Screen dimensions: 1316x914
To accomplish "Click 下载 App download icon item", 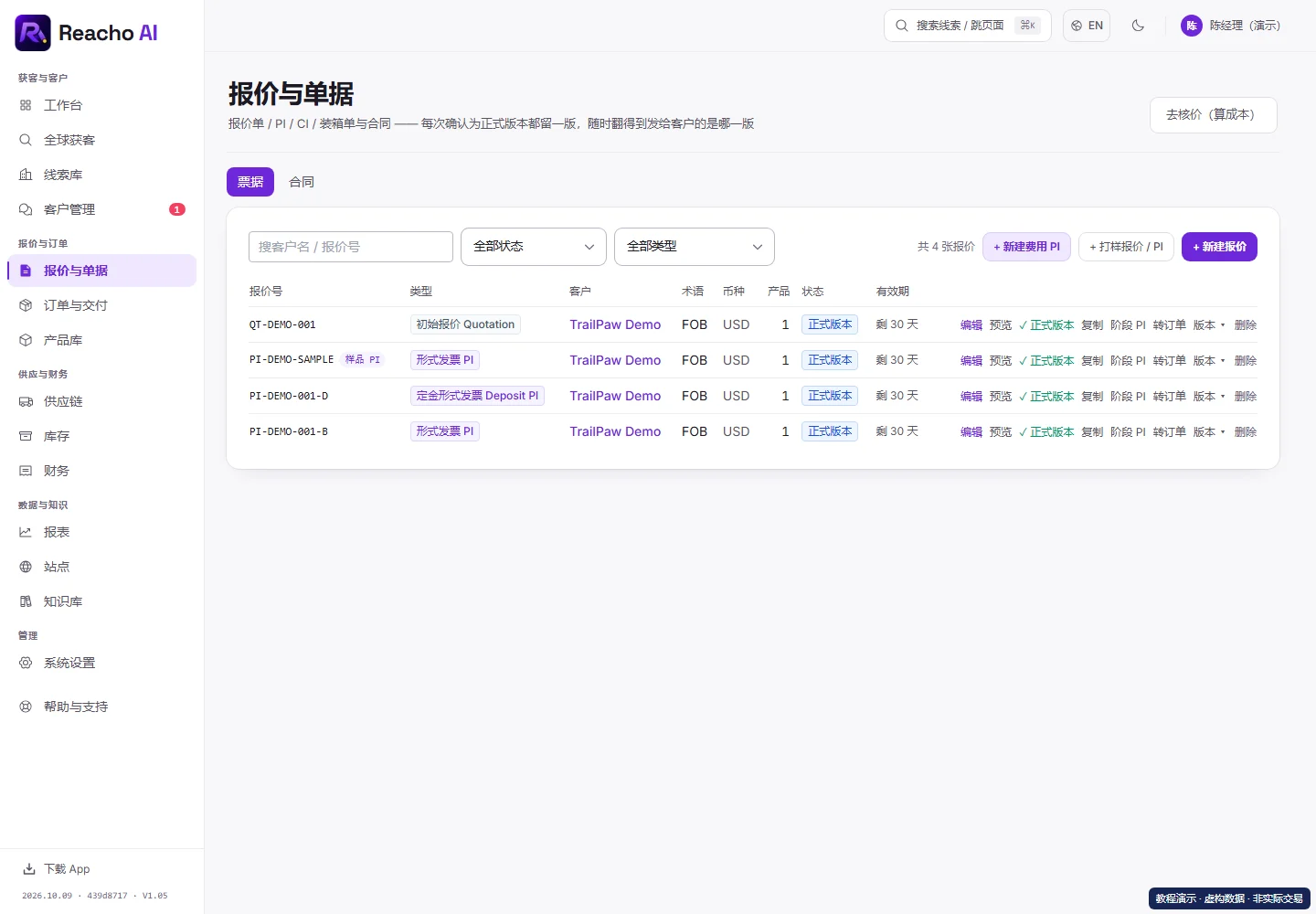I will click(x=56, y=869).
